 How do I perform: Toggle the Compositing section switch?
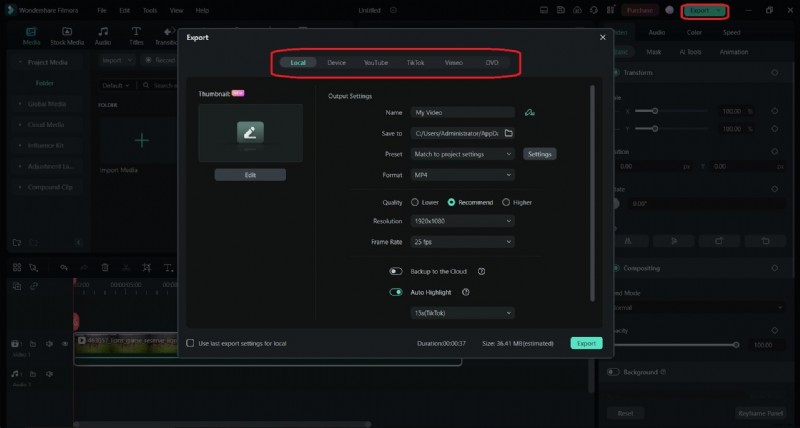(616, 268)
